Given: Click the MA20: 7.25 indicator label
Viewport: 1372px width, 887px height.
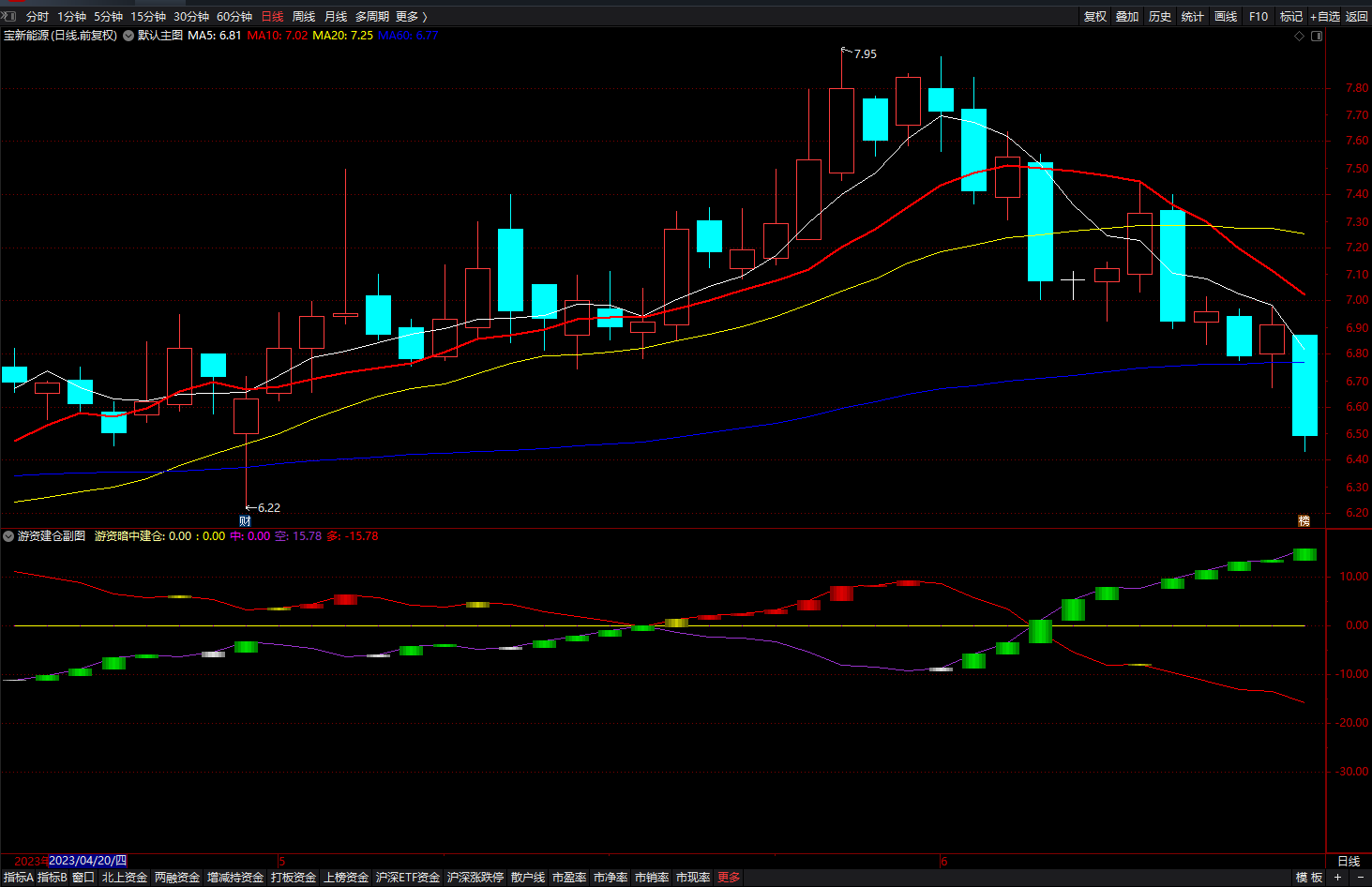Looking at the screenshot, I should click(342, 36).
